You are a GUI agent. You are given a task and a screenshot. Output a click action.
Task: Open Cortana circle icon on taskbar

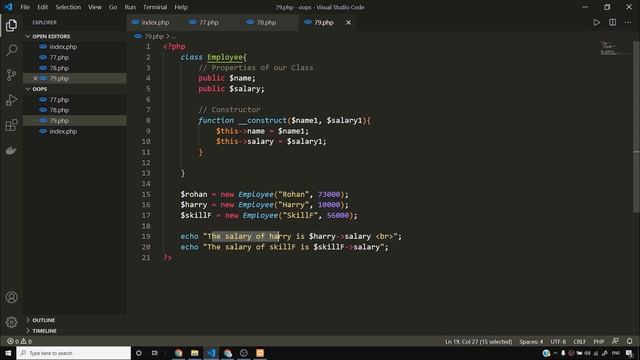point(138,353)
